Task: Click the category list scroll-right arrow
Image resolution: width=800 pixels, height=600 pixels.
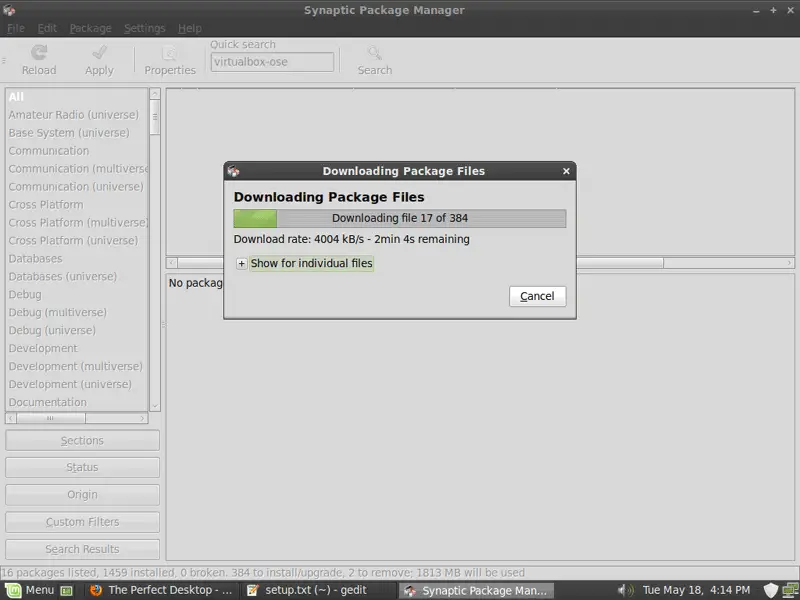Action: pyautogui.click(x=143, y=418)
